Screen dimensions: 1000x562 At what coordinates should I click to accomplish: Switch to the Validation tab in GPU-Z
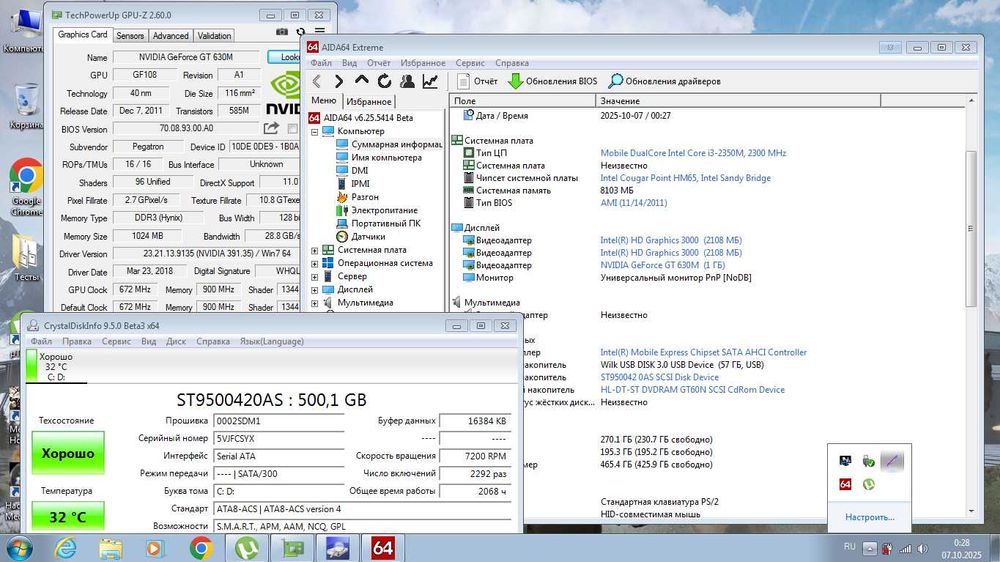(x=214, y=36)
